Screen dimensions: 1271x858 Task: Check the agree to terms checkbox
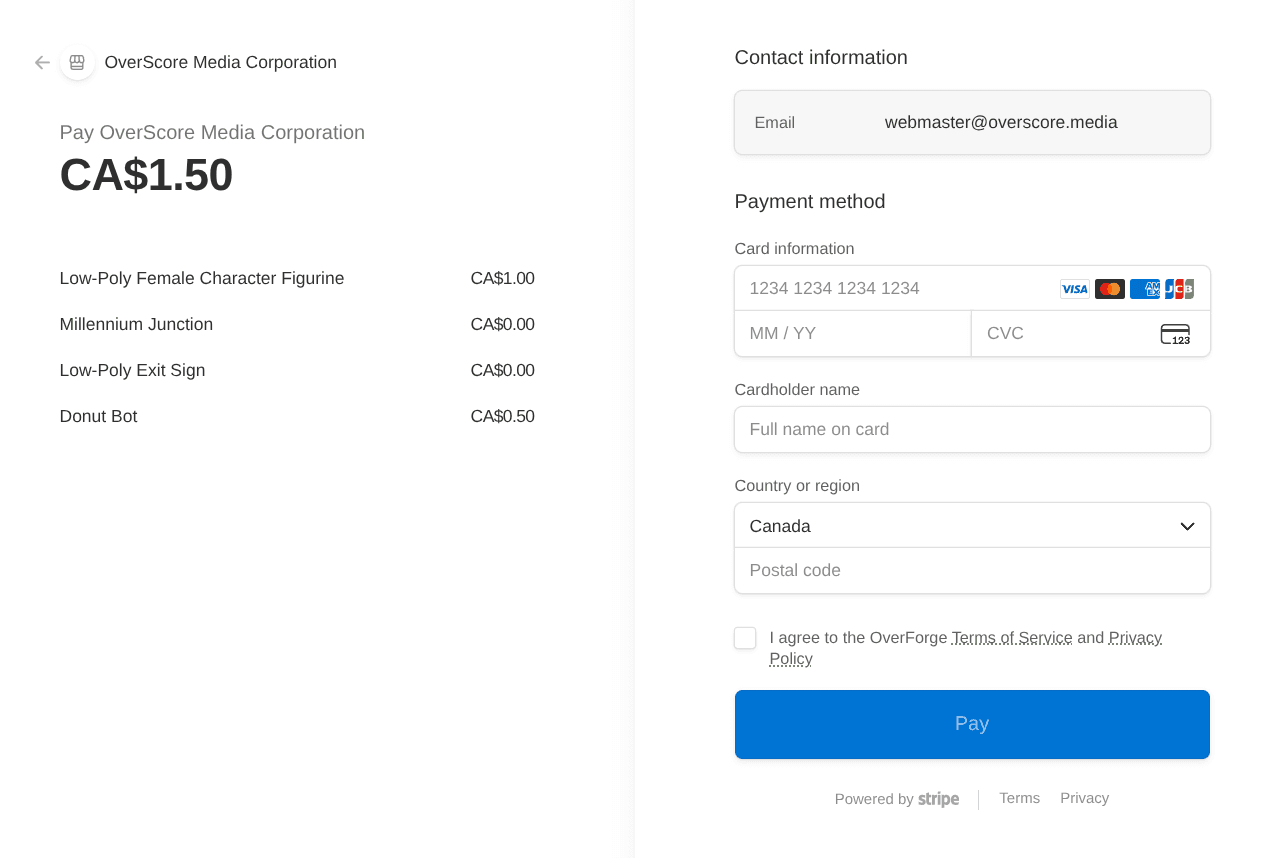745,638
